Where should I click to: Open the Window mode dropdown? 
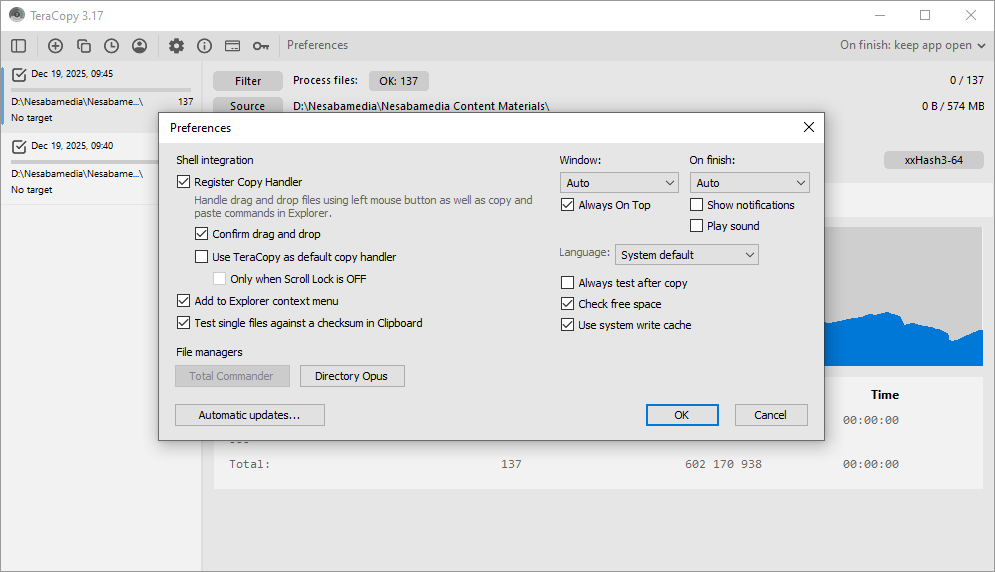click(x=619, y=183)
